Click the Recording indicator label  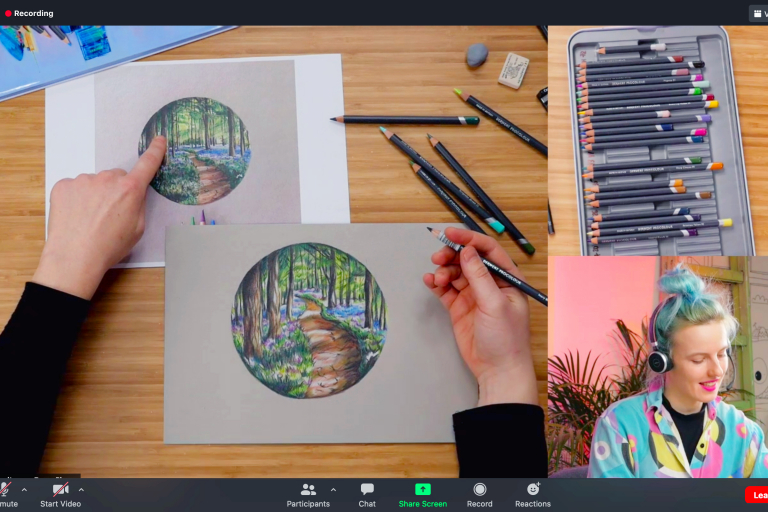[33, 13]
